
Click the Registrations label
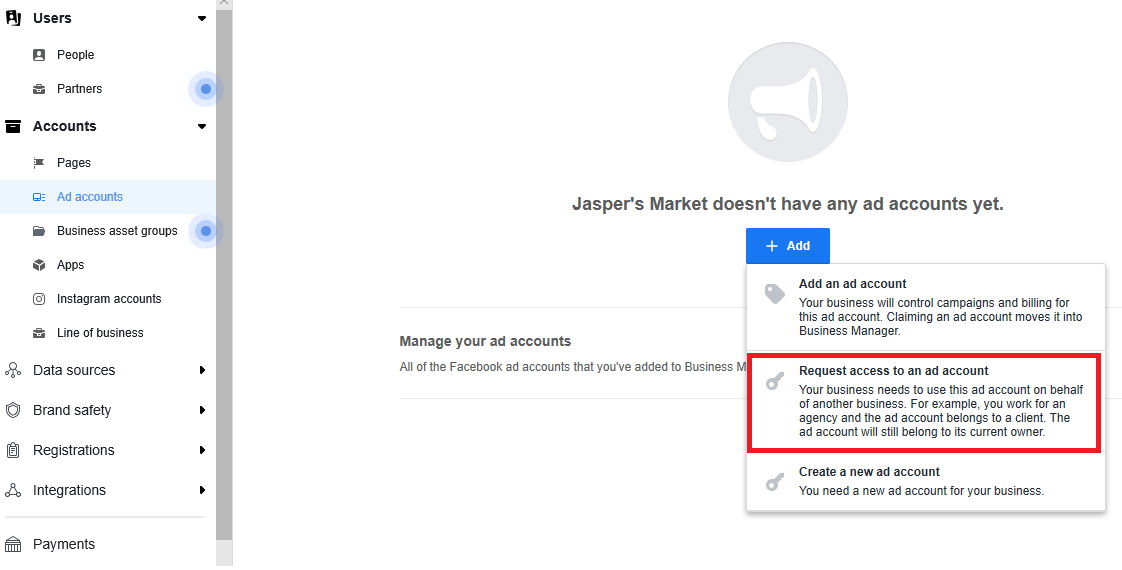(74, 451)
